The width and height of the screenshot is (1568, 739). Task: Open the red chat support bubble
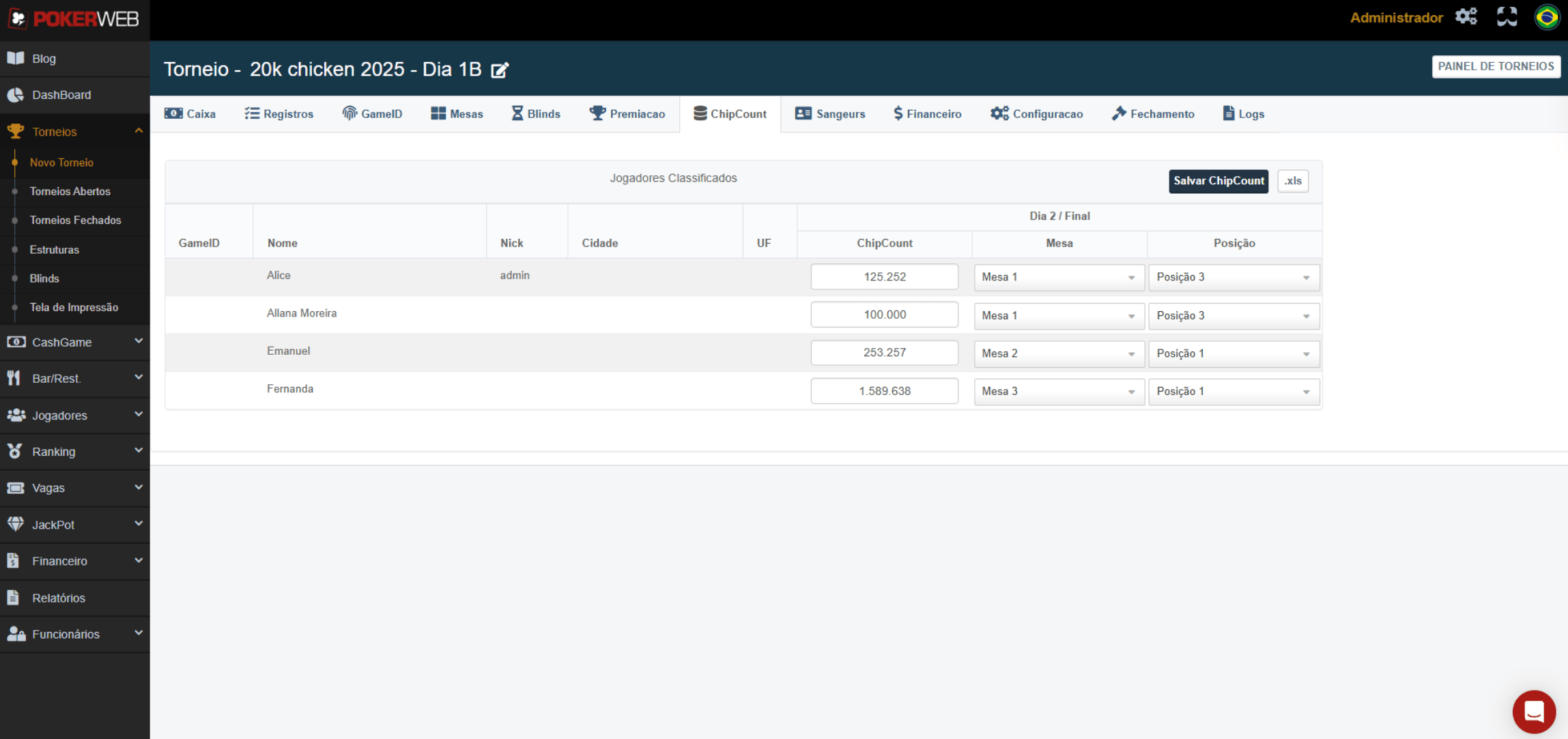tap(1533, 711)
